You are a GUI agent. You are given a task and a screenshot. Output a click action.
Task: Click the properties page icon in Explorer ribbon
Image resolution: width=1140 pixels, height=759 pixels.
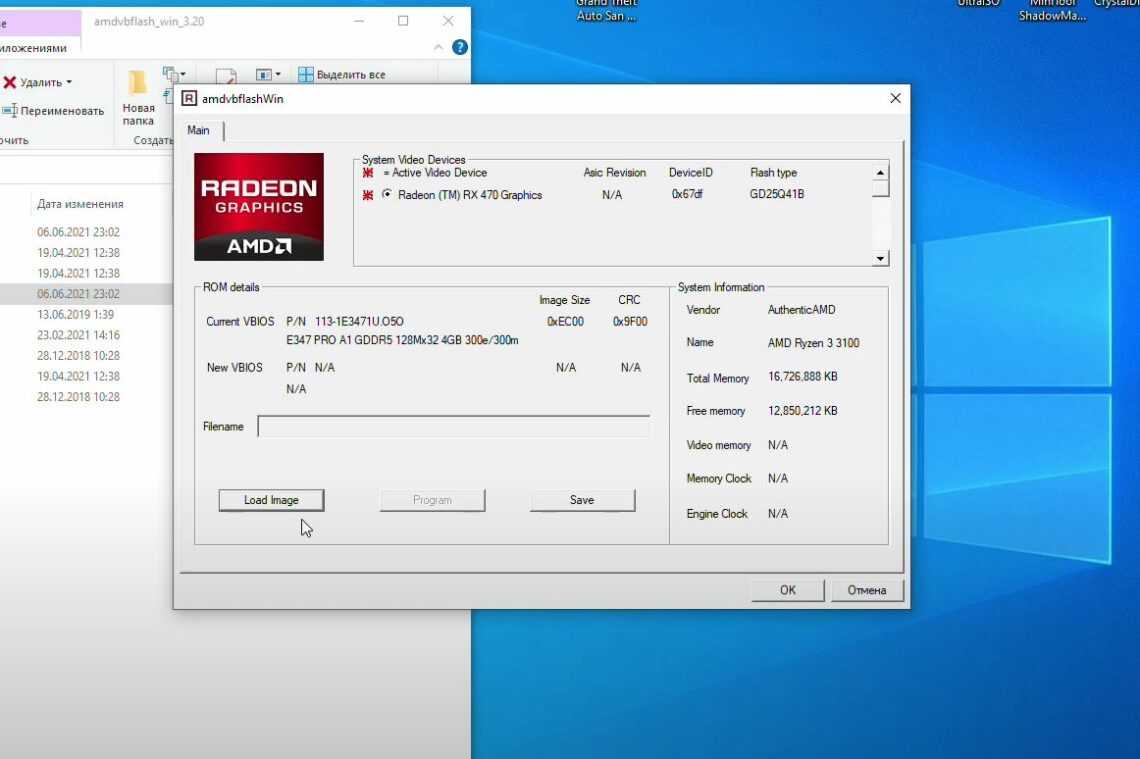[226, 76]
